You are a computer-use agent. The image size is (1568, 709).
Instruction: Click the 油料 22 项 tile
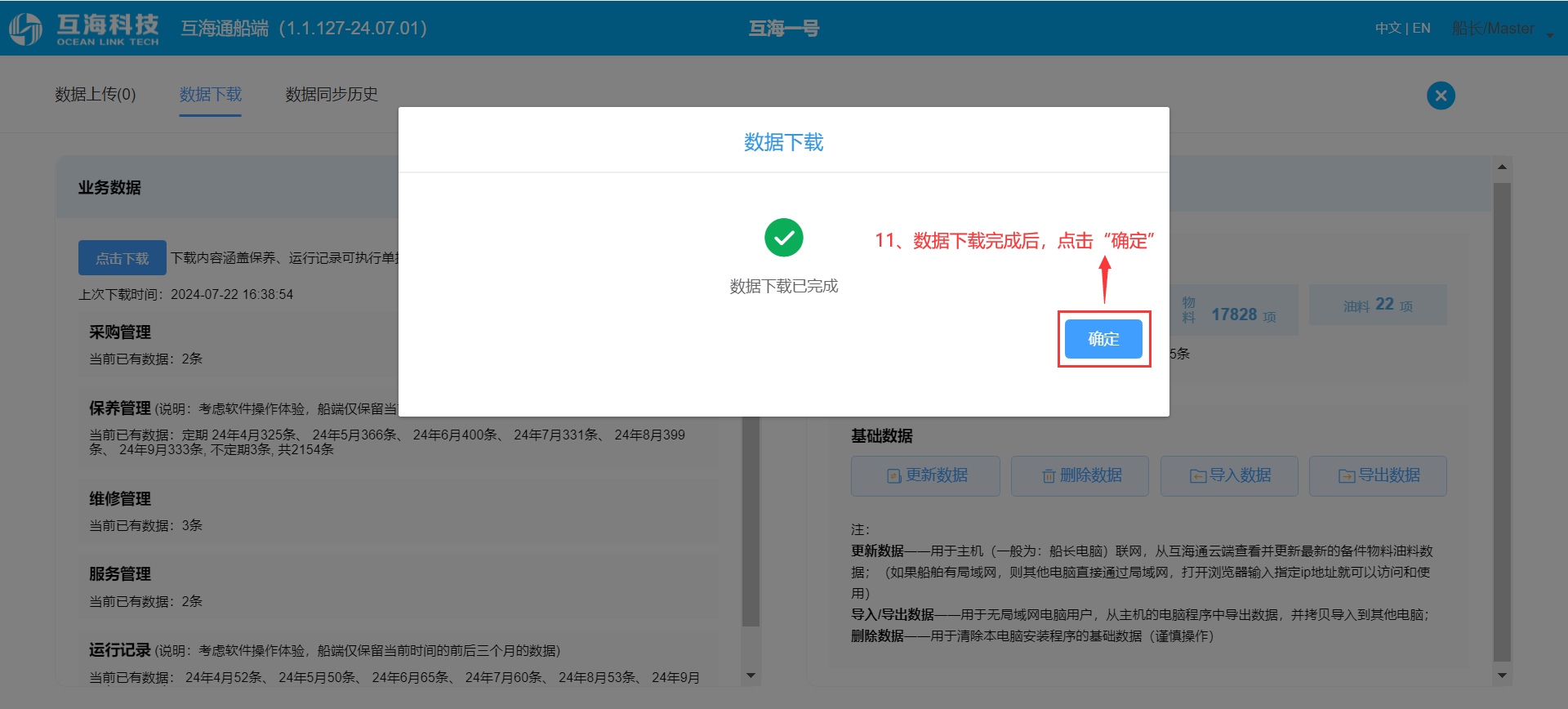[1378, 305]
